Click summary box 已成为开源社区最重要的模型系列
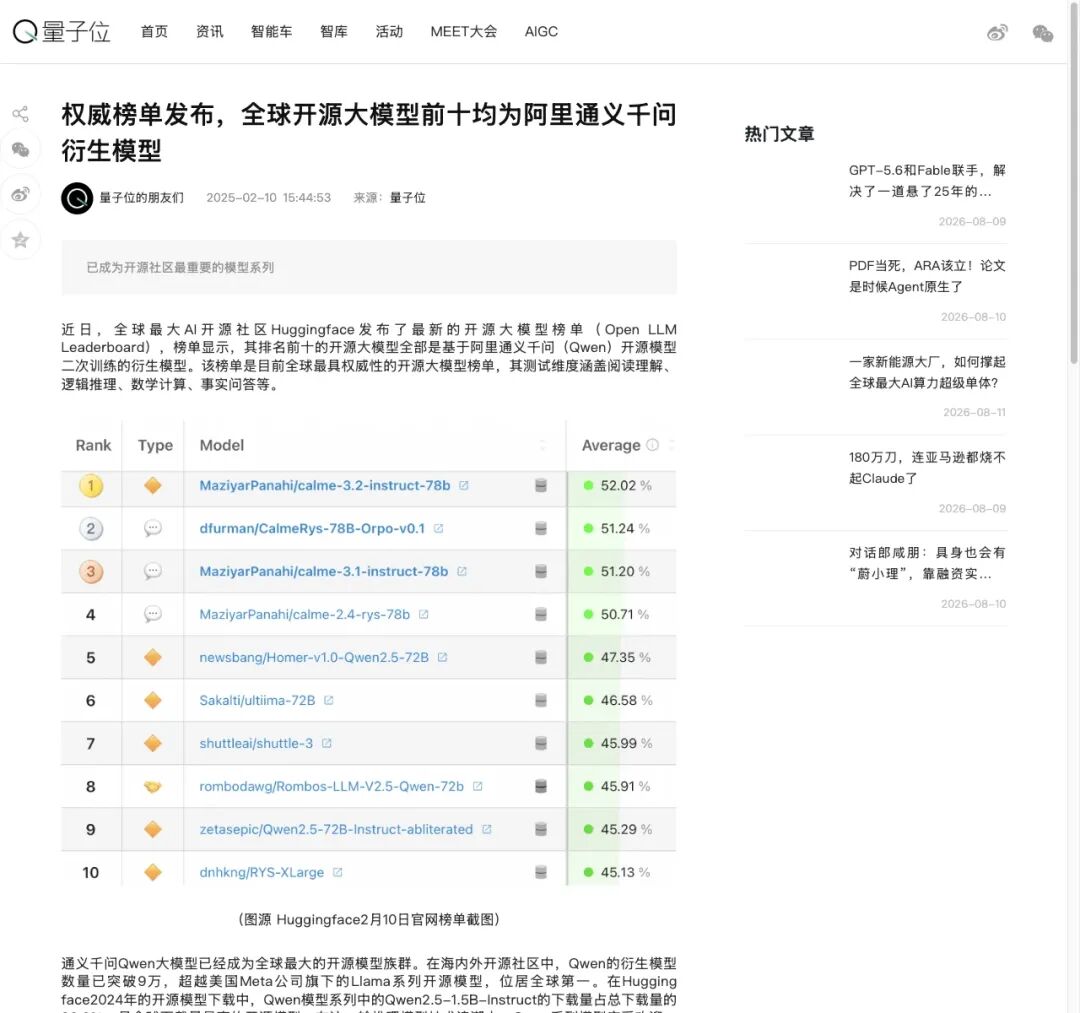 (x=368, y=267)
